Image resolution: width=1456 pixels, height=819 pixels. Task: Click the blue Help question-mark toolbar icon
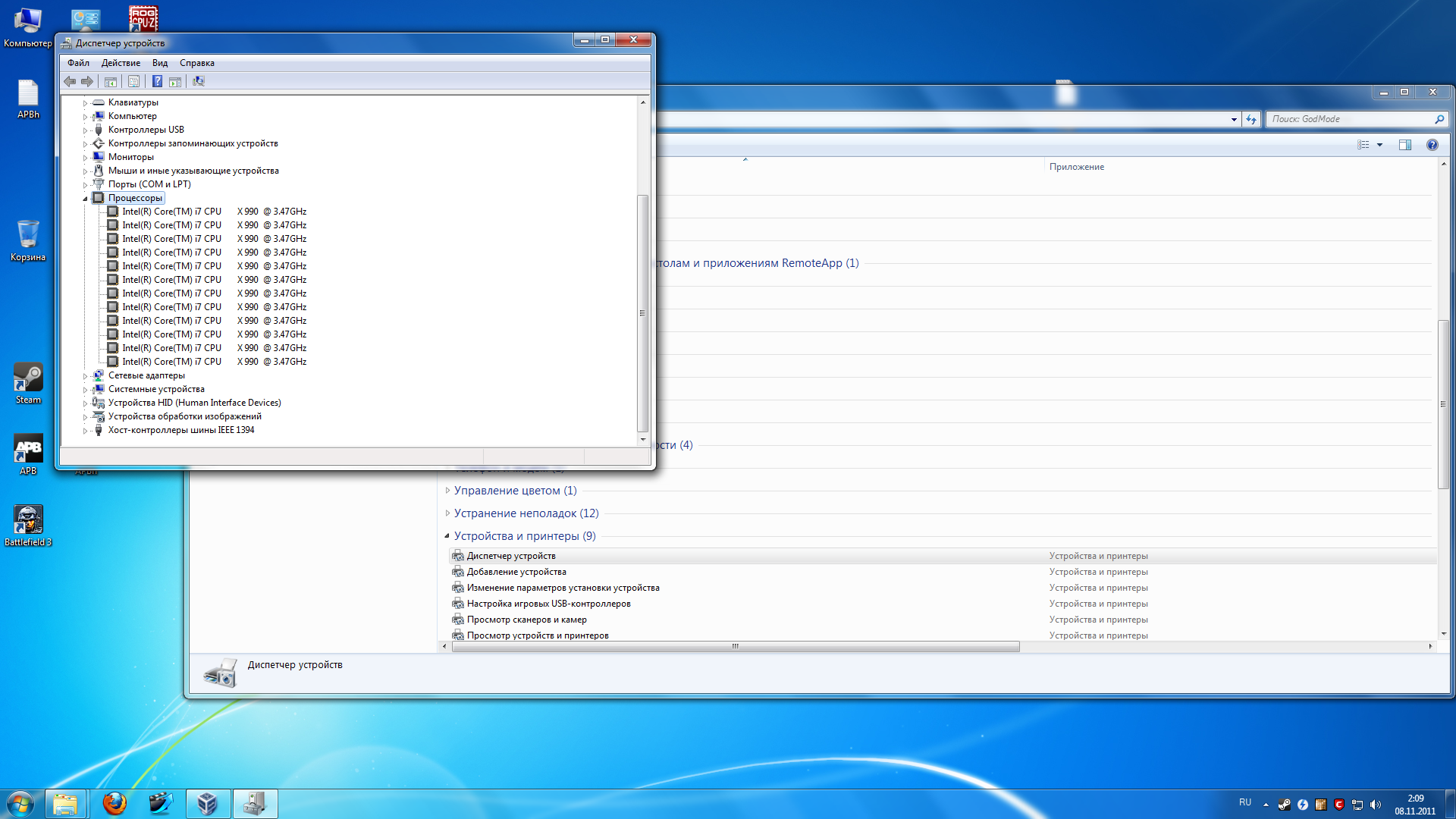pyautogui.click(x=157, y=81)
